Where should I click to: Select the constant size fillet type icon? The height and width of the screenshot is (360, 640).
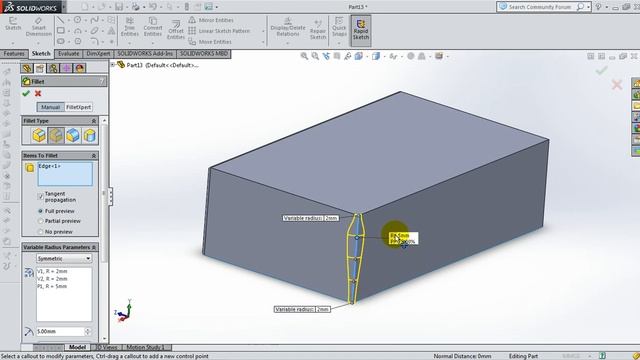(x=39, y=135)
